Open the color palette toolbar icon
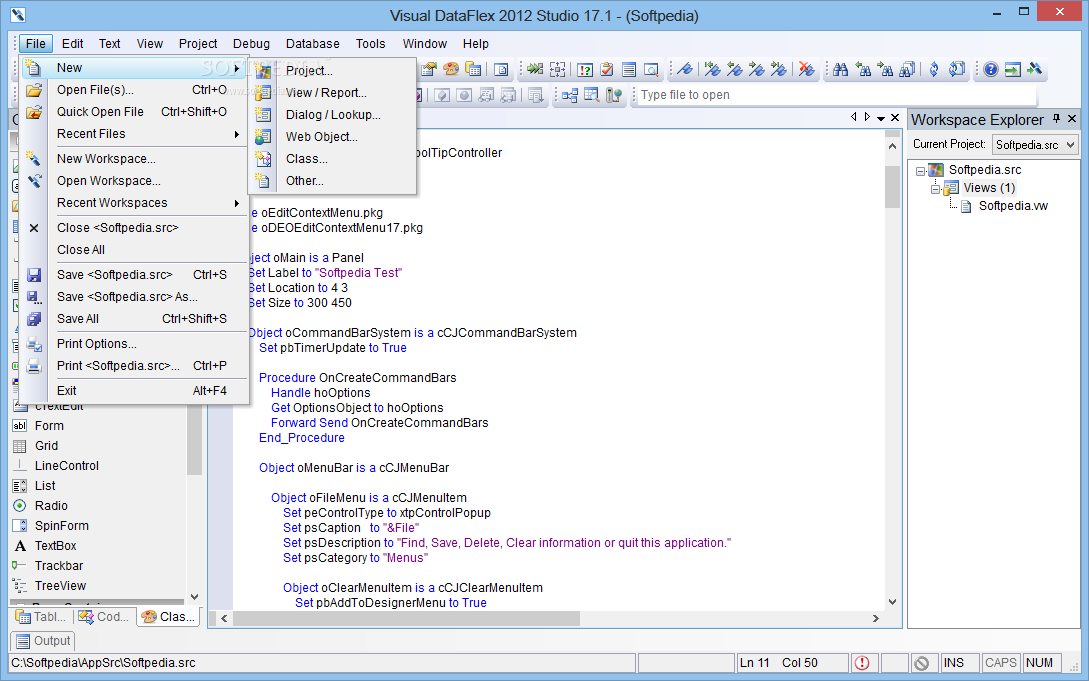The image size is (1089, 681). tap(451, 69)
